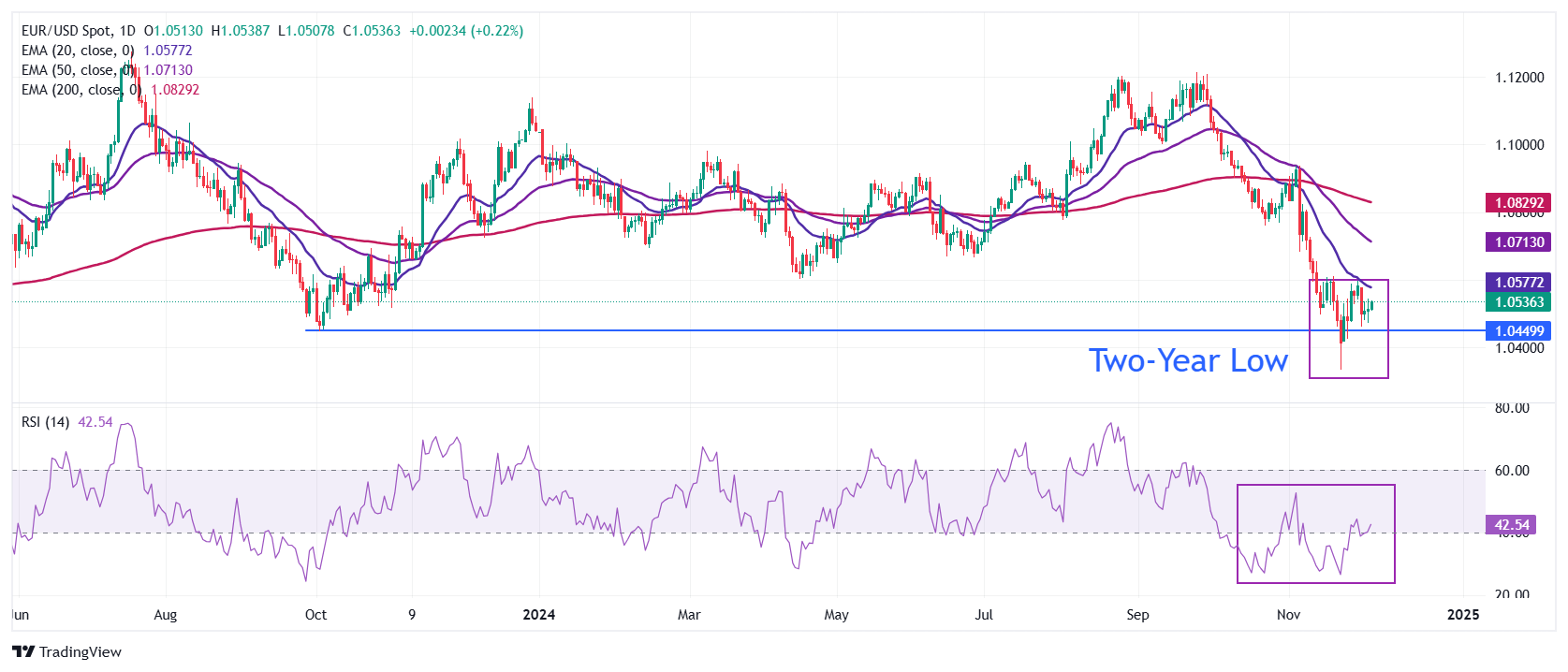This screenshot has width=1568, height=672.
Task: Click the Aug label on time axis
Action: tap(165, 615)
